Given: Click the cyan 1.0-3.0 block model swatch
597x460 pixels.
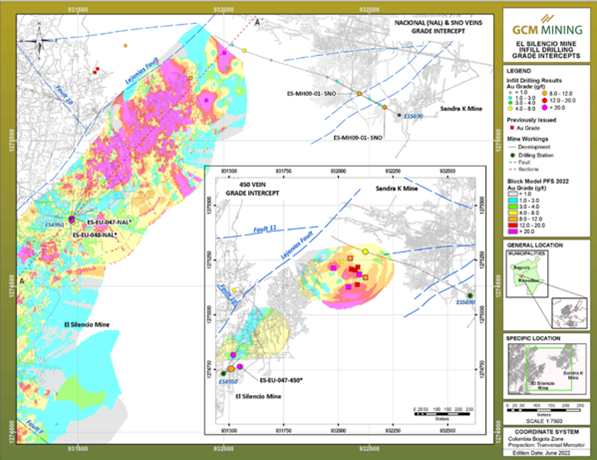Looking at the screenshot, I should click(x=512, y=200).
